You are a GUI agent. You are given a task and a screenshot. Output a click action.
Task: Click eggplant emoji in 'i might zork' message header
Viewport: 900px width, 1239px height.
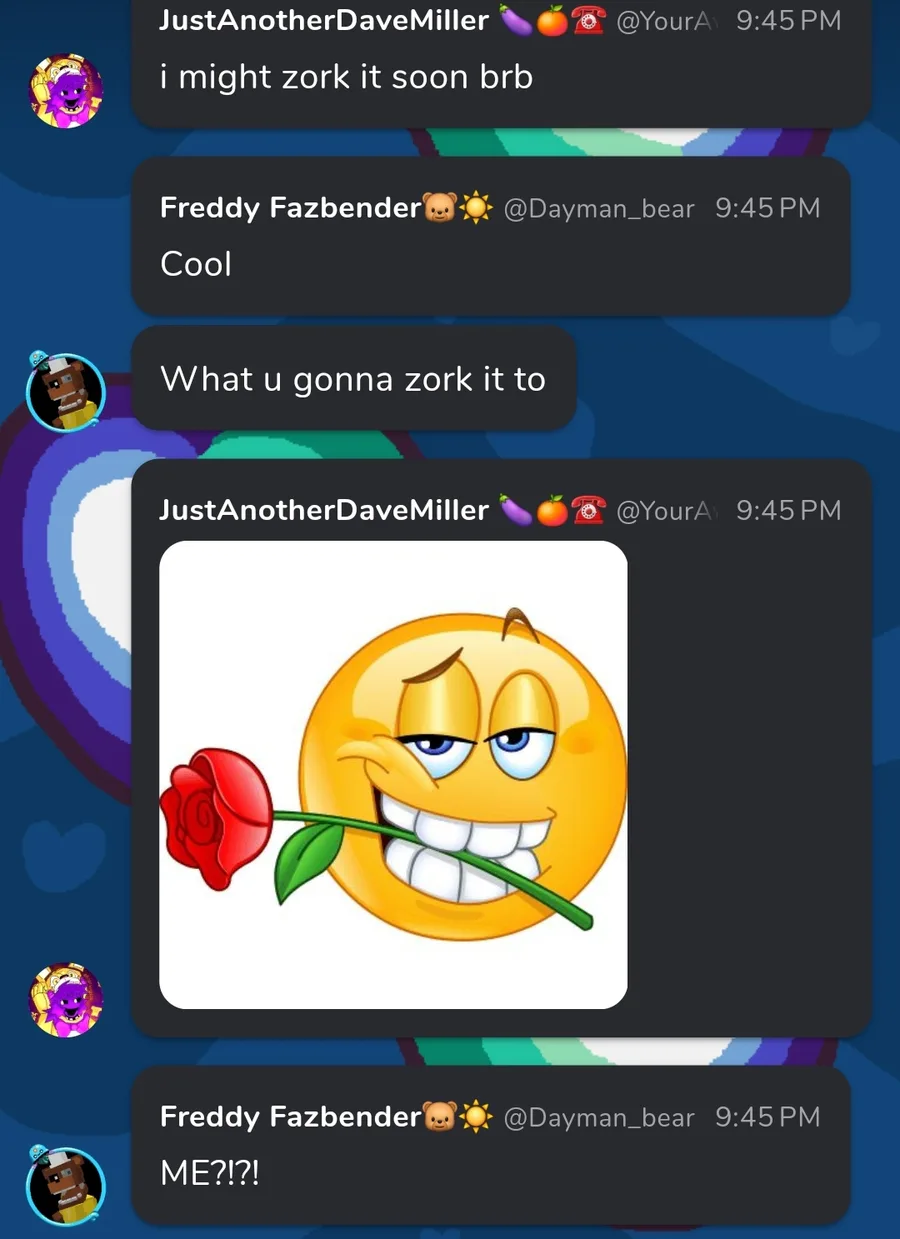515,20
